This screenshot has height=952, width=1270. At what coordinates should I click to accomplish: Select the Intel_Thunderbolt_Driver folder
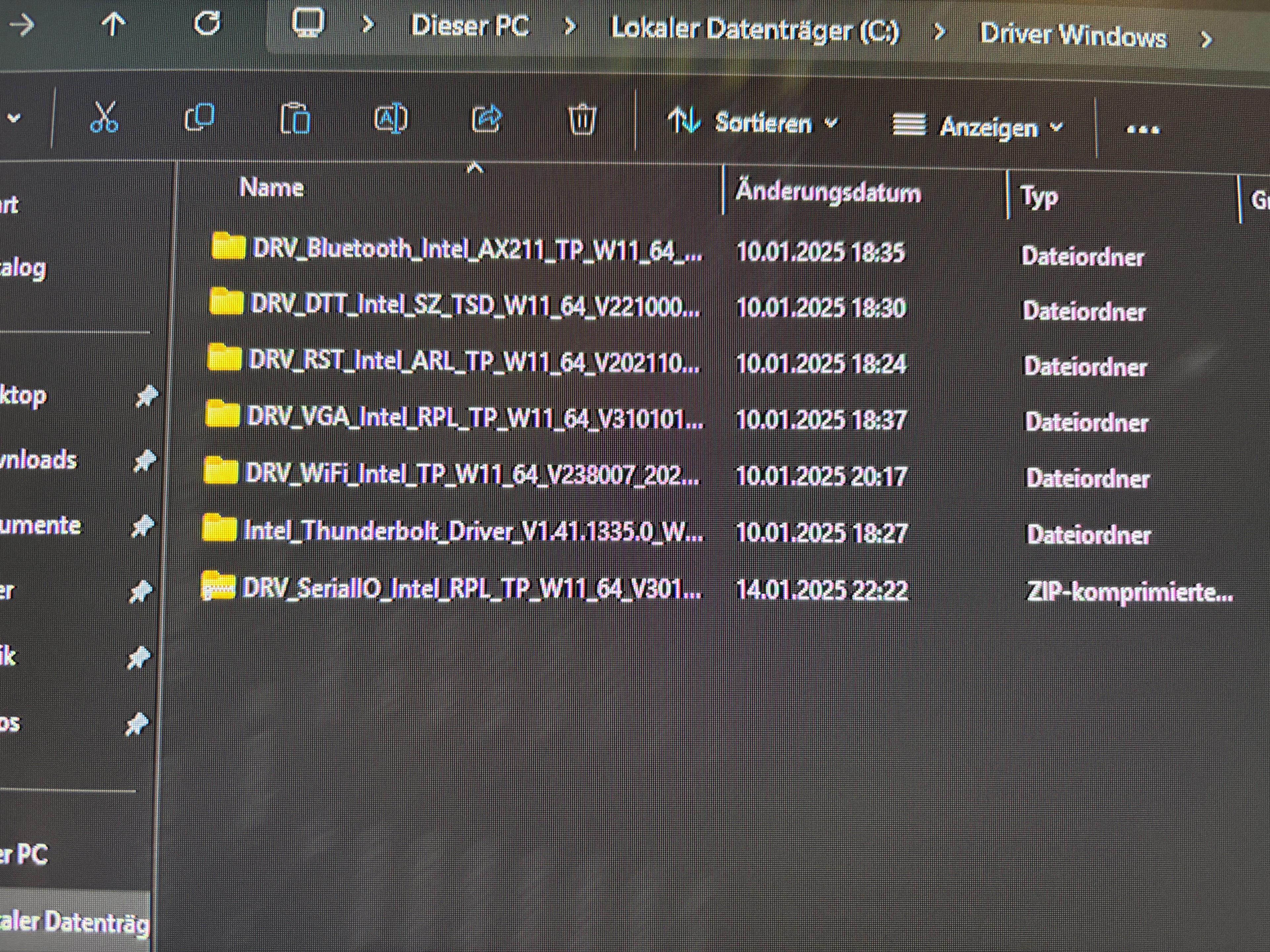pyautogui.click(x=472, y=532)
